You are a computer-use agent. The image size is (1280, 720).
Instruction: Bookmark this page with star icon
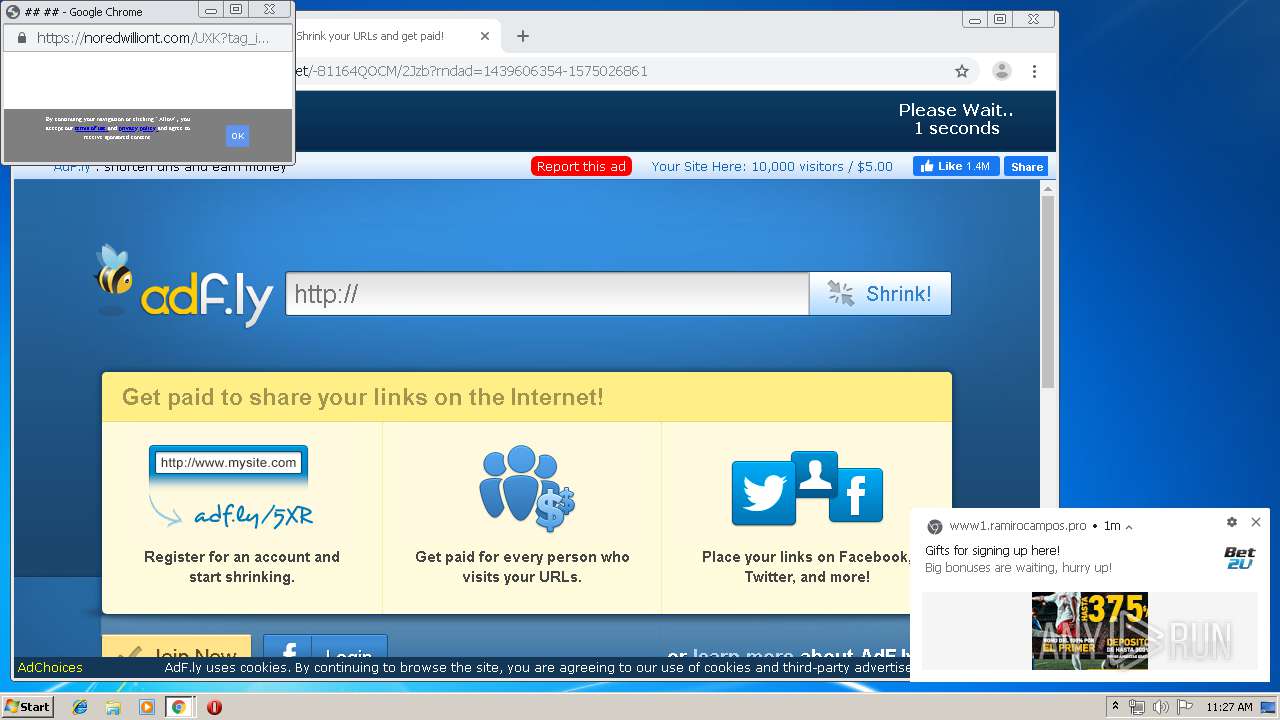click(x=962, y=71)
